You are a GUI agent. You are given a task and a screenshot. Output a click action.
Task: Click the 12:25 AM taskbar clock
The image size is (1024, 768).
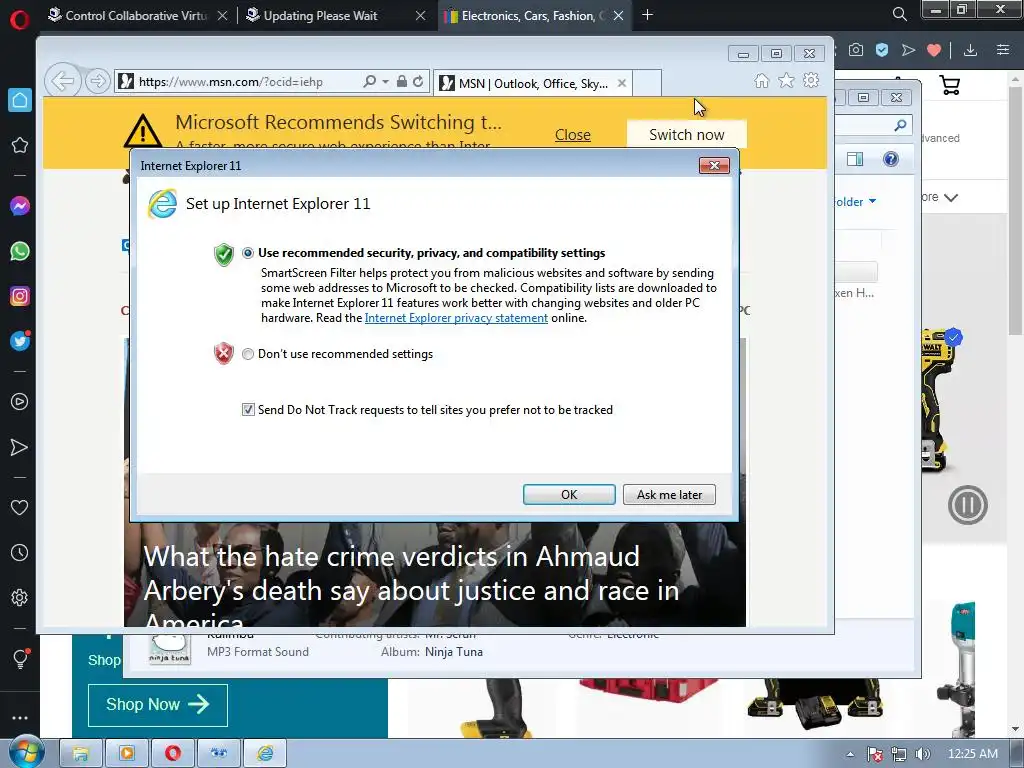click(x=972, y=754)
